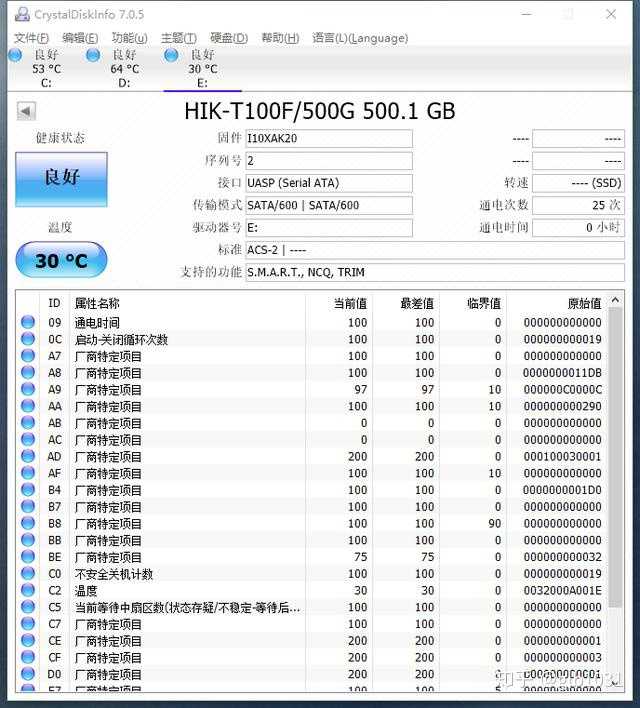Click status orb of attribute C2 row
This screenshot has height=708, width=640.
click(x=28, y=590)
